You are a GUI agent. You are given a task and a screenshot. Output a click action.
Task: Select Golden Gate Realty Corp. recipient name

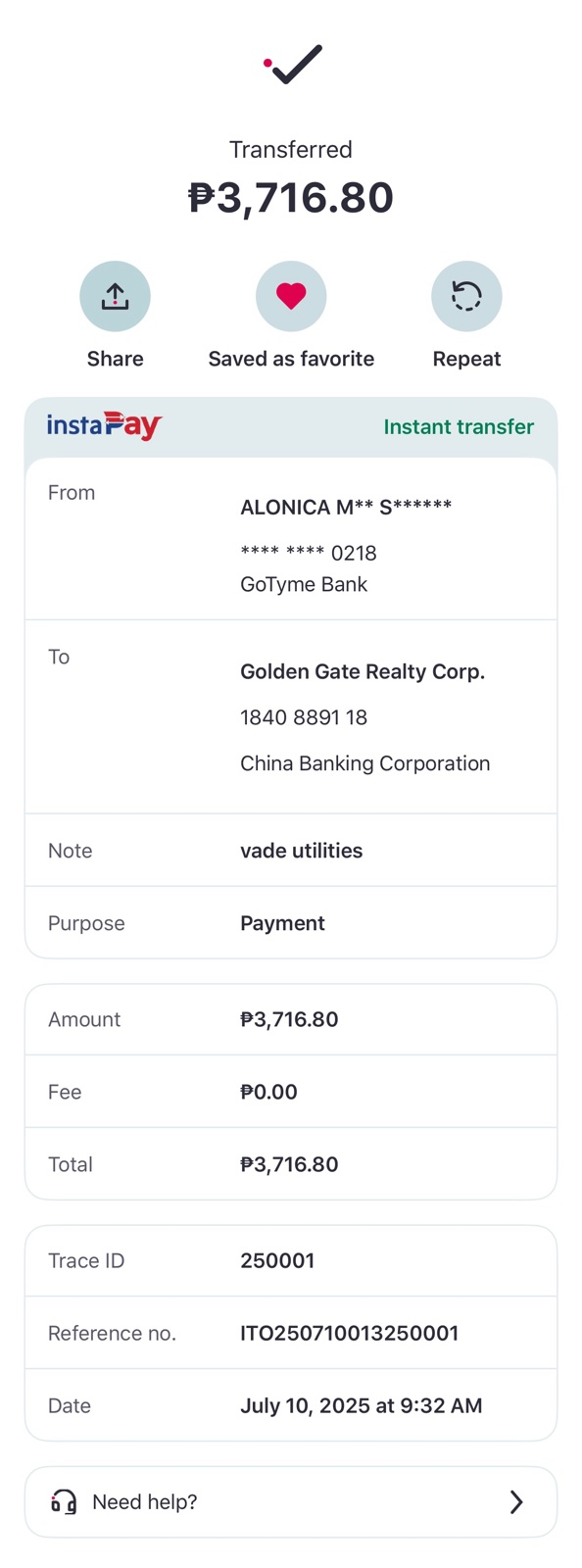[363, 671]
